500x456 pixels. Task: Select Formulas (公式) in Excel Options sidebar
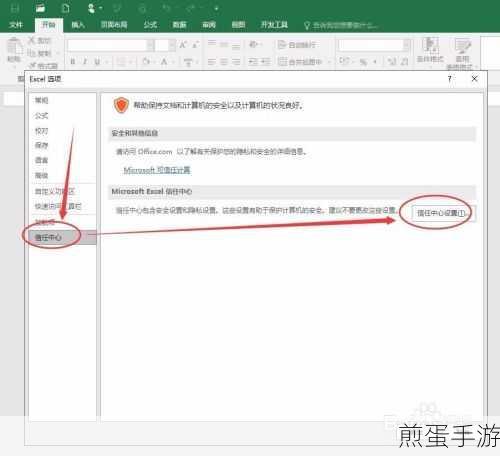click(x=42, y=116)
